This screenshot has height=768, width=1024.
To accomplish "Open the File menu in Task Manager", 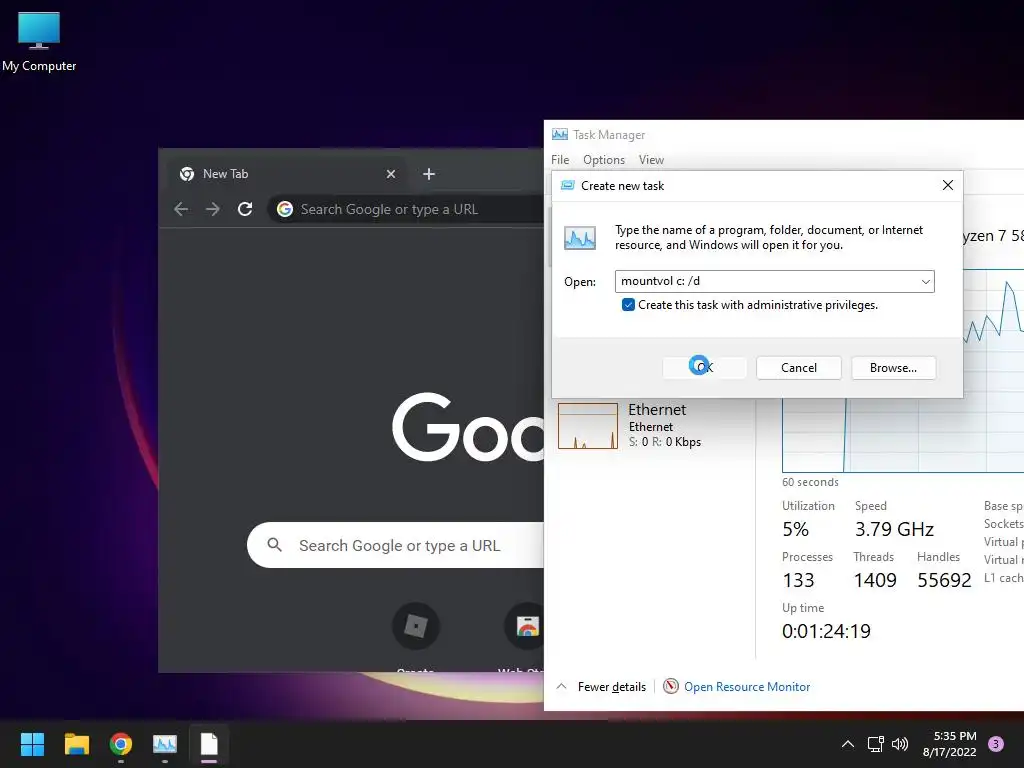I will pos(560,160).
